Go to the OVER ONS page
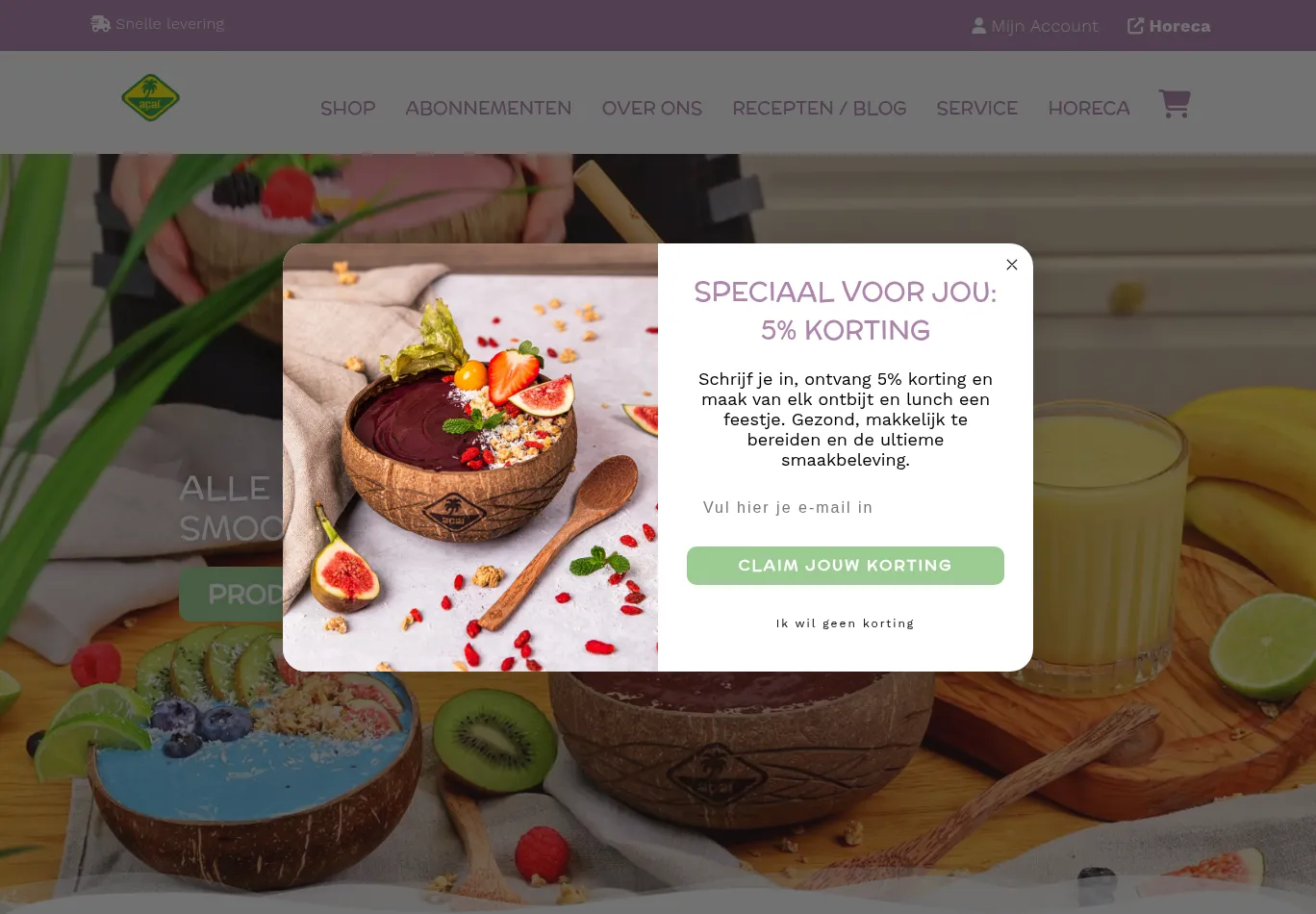The width and height of the screenshot is (1316, 914). [x=651, y=109]
